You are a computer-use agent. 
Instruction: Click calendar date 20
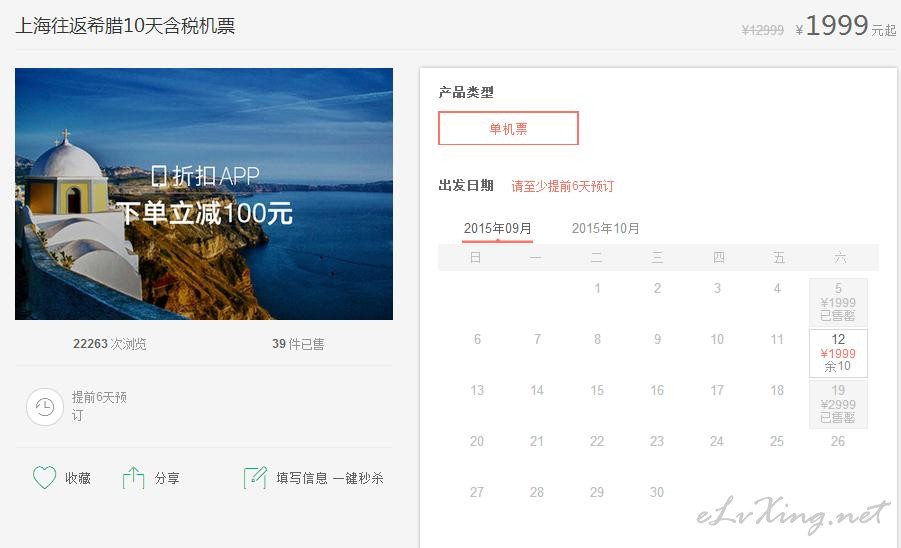pos(477,442)
